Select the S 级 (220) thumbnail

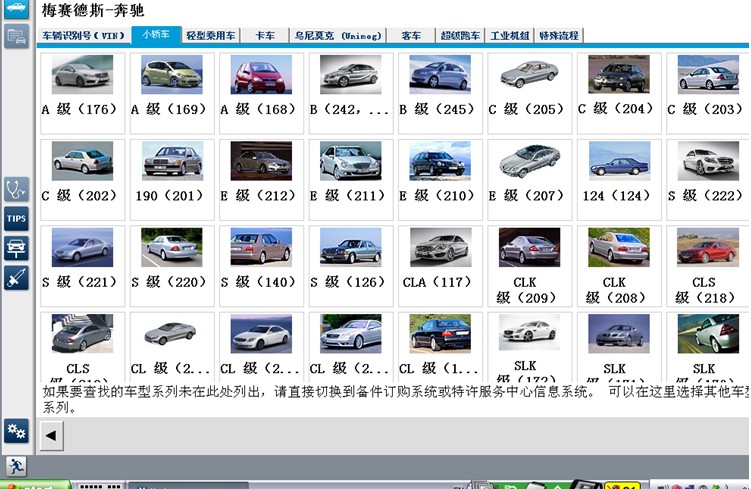coord(172,247)
